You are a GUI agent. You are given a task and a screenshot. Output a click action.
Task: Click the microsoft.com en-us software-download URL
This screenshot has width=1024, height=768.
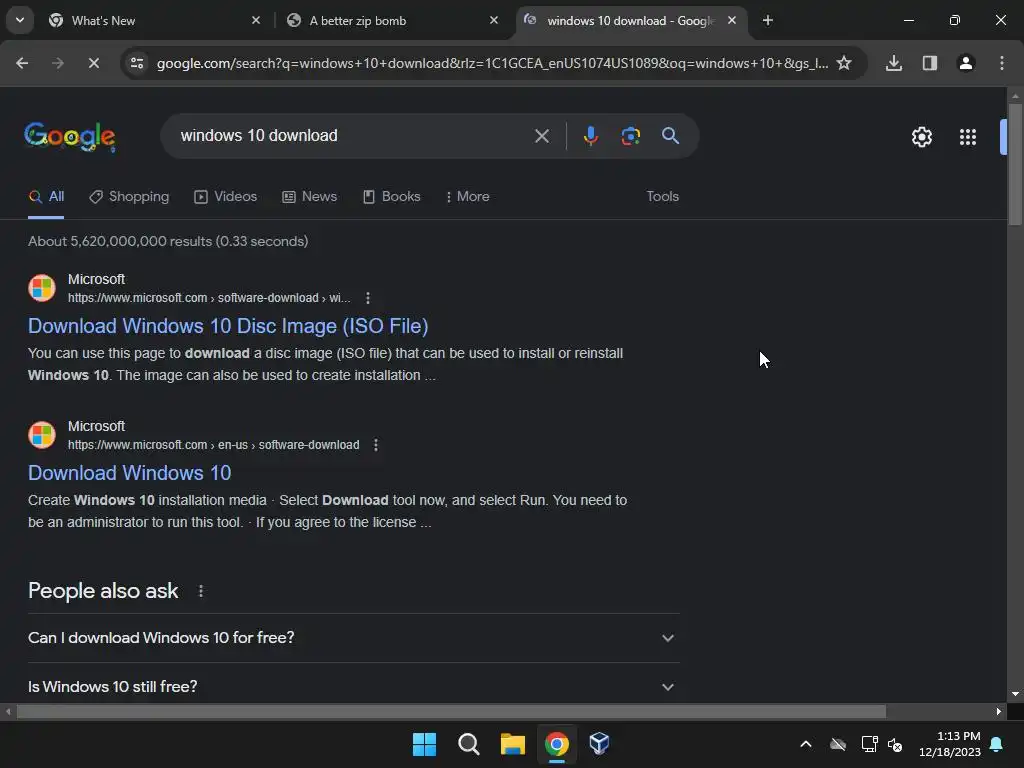tap(214, 445)
